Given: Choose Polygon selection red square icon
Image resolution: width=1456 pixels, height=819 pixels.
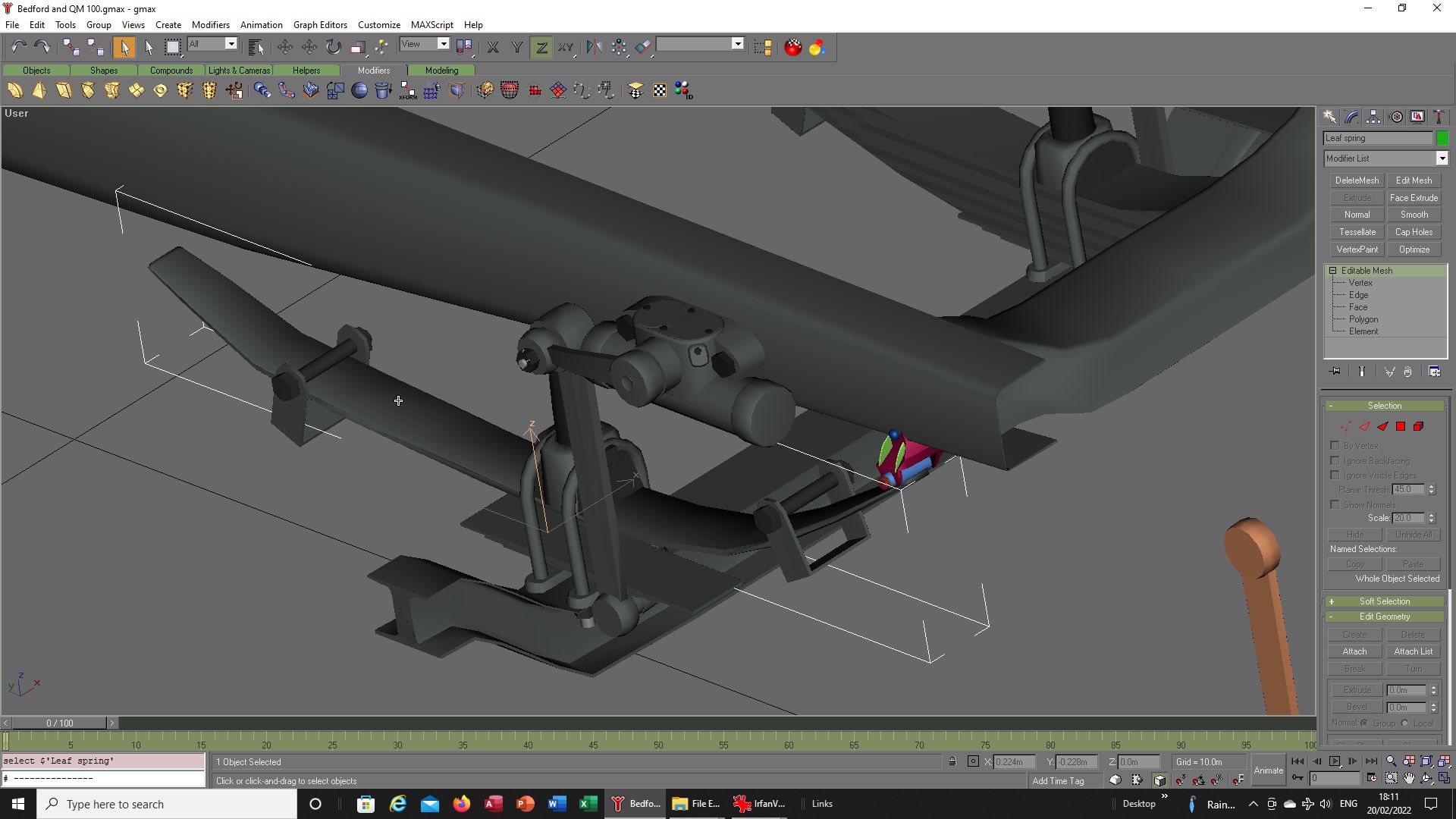Looking at the screenshot, I should click(x=1401, y=426).
